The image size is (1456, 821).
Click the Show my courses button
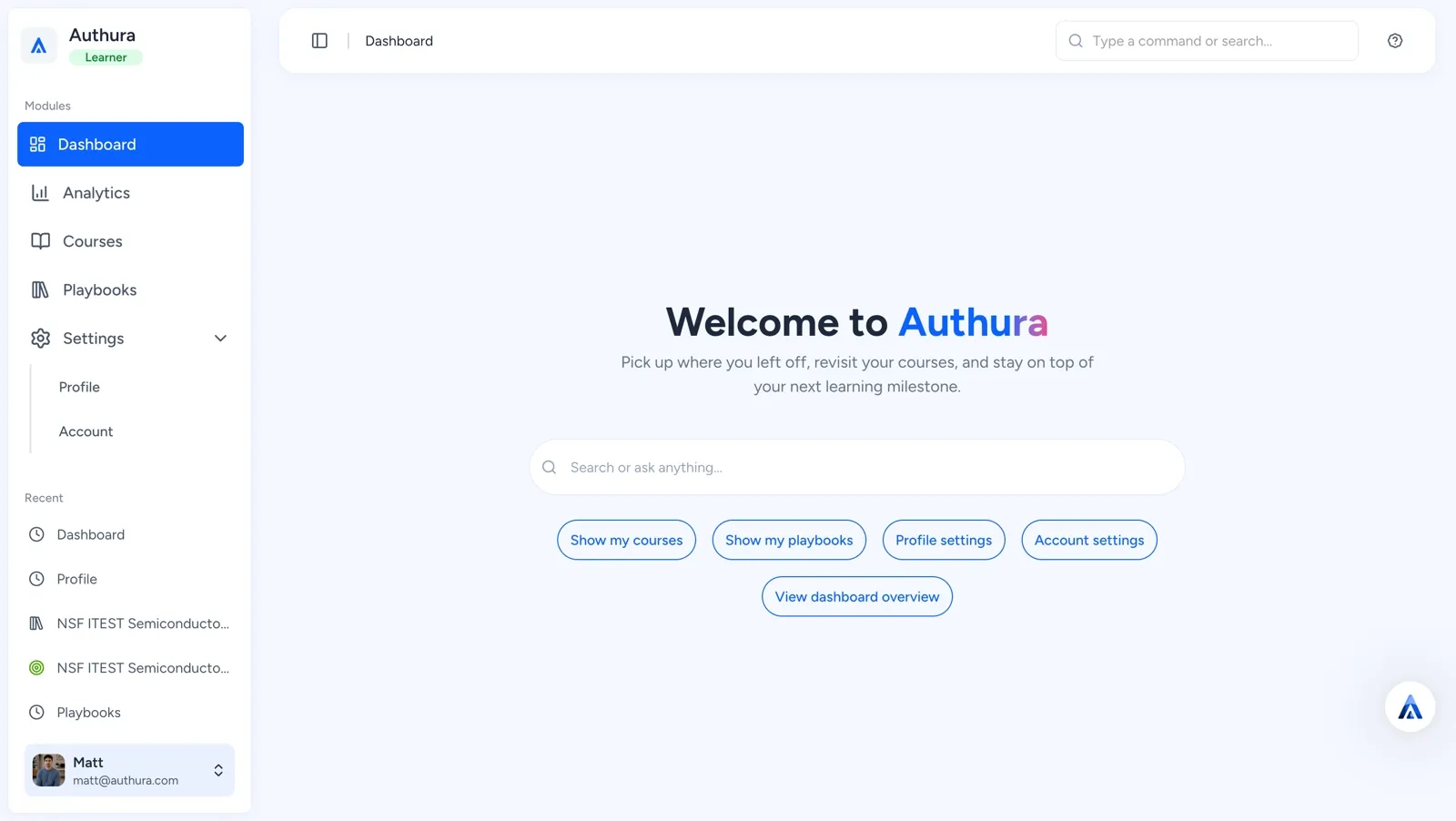click(x=626, y=540)
